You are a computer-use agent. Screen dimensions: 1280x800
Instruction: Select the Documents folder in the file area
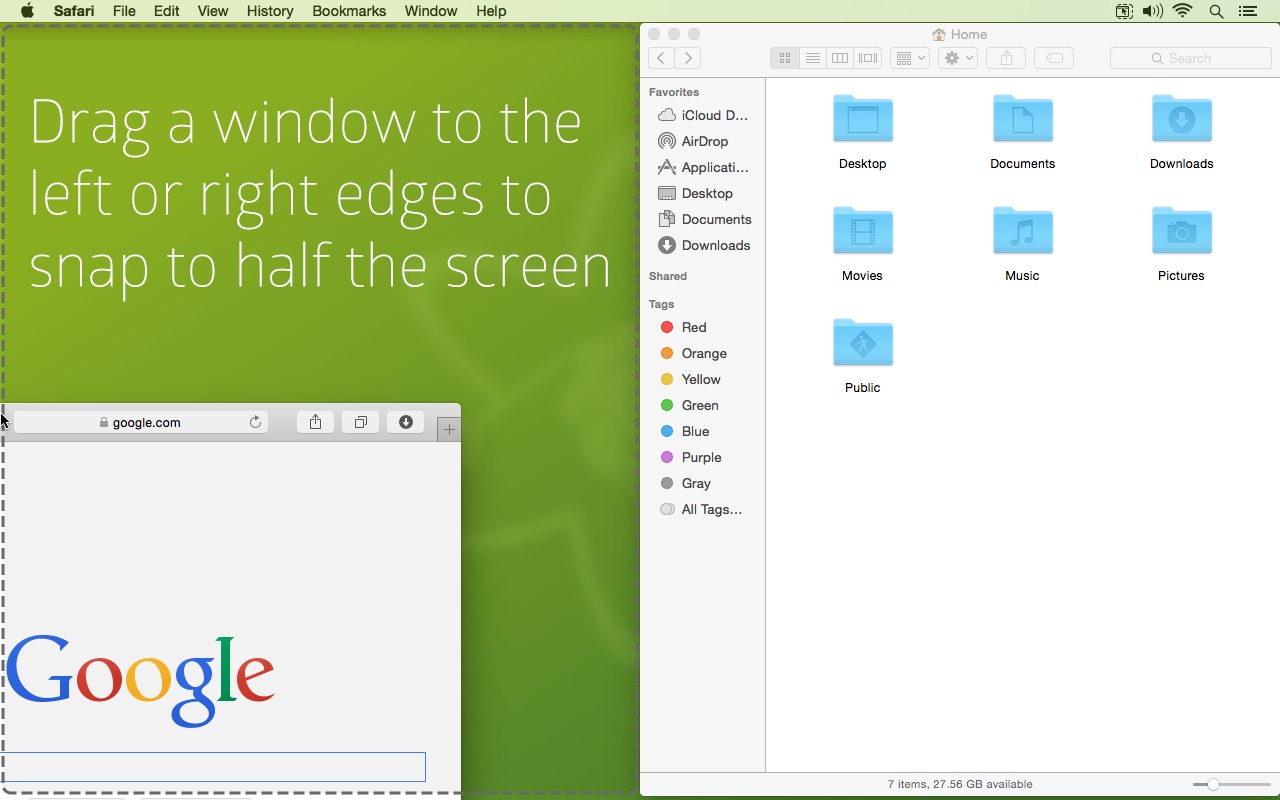[1022, 119]
